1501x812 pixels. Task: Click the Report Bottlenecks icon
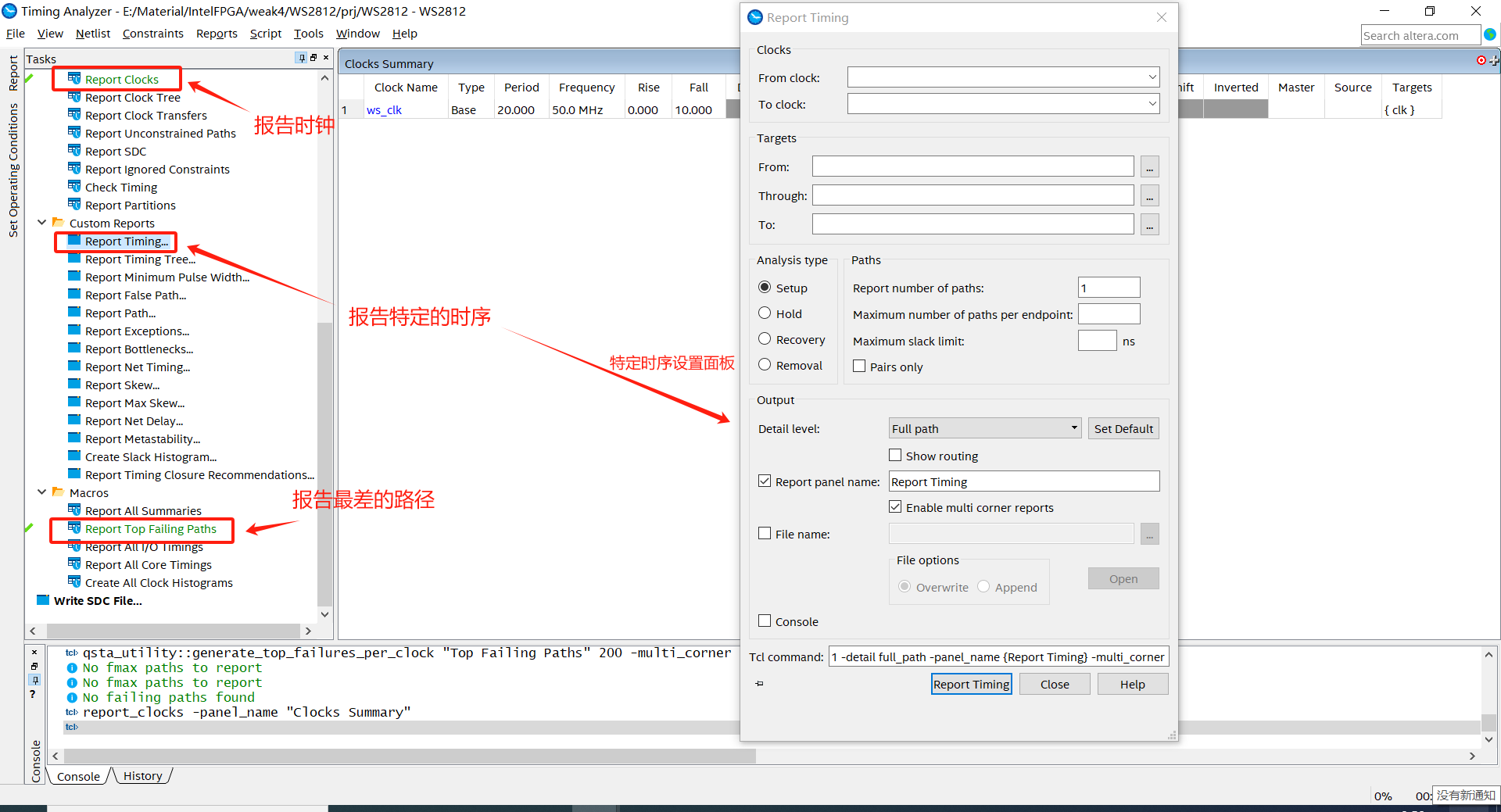(74, 349)
